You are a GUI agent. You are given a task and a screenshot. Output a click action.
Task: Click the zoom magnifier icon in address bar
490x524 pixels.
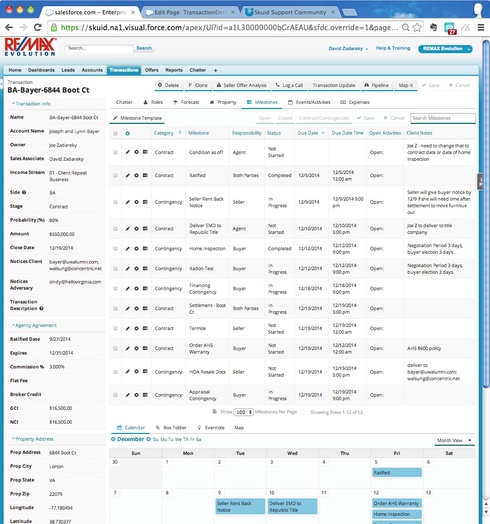click(405, 27)
